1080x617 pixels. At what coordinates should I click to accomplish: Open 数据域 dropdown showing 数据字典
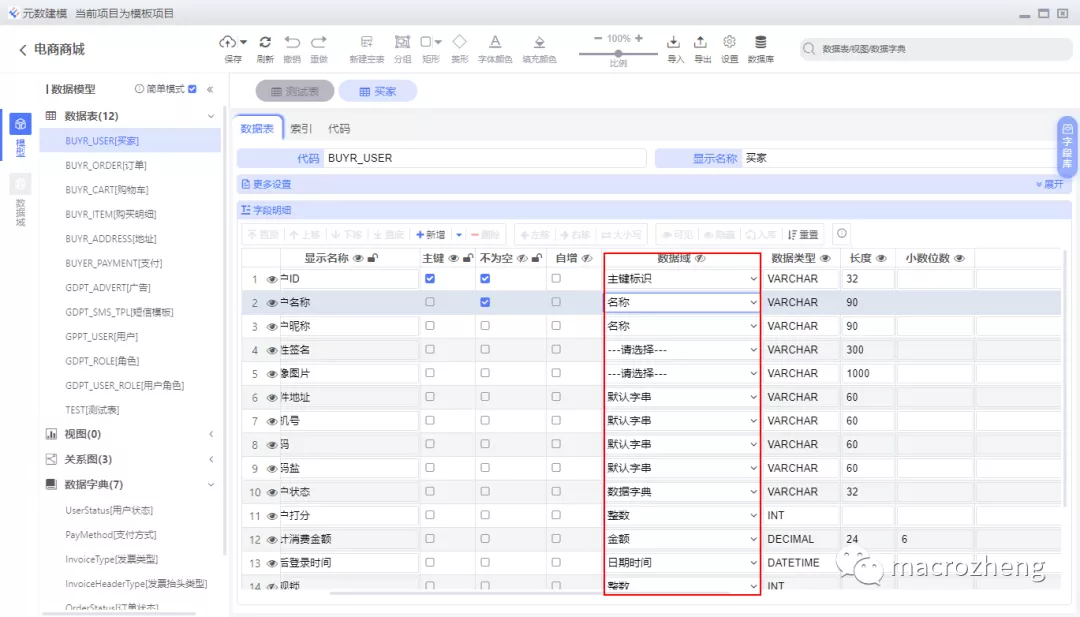(x=682, y=492)
